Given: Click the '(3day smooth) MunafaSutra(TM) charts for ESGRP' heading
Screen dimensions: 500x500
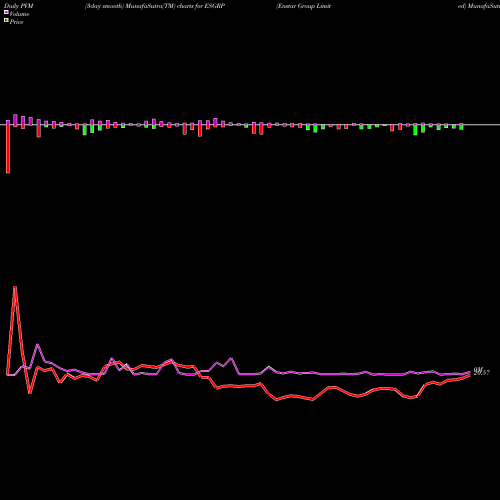Looking at the screenshot, I should 155,6.
